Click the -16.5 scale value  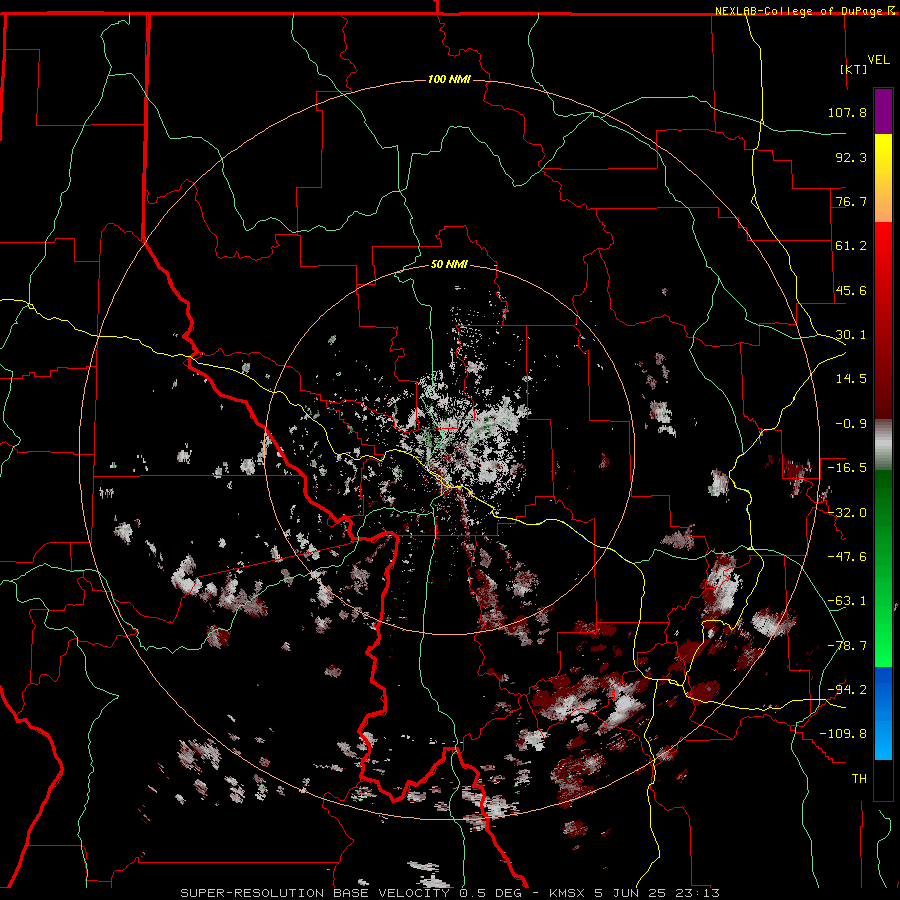[x=847, y=468]
